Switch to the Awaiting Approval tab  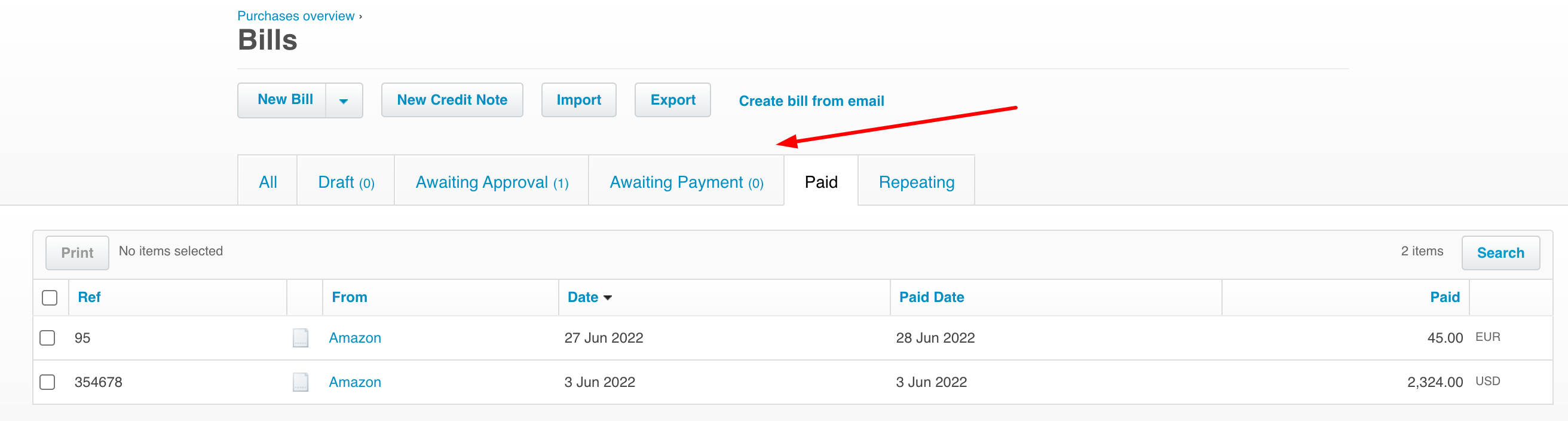(x=492, y=182)
